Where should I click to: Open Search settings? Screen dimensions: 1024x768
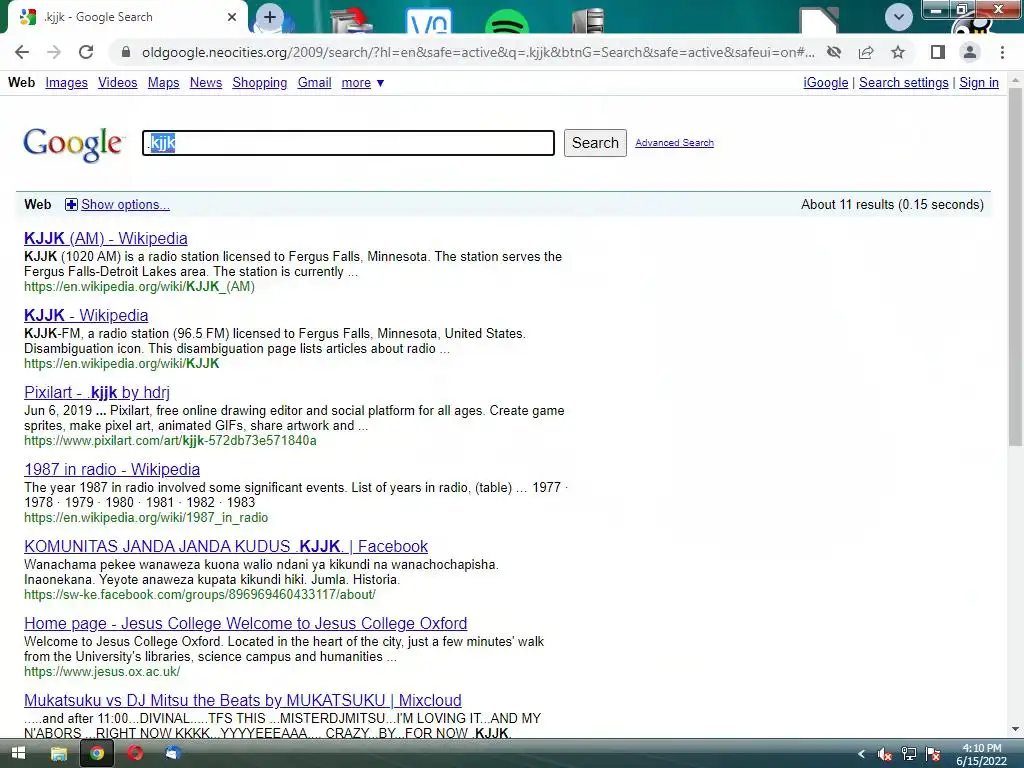click(903, 83)
